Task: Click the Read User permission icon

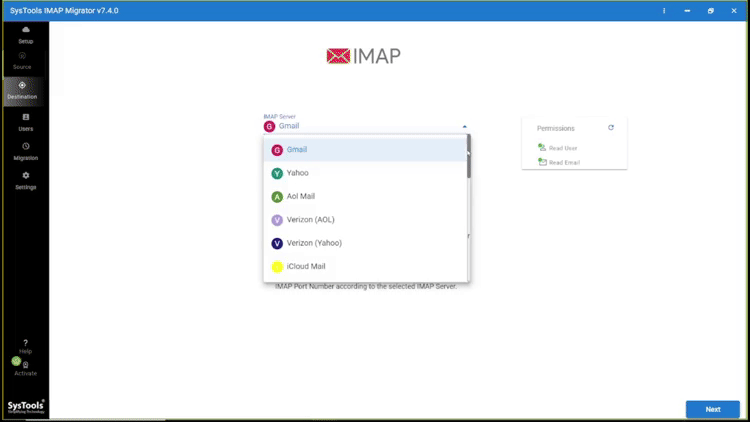Action: click(542, 147)
